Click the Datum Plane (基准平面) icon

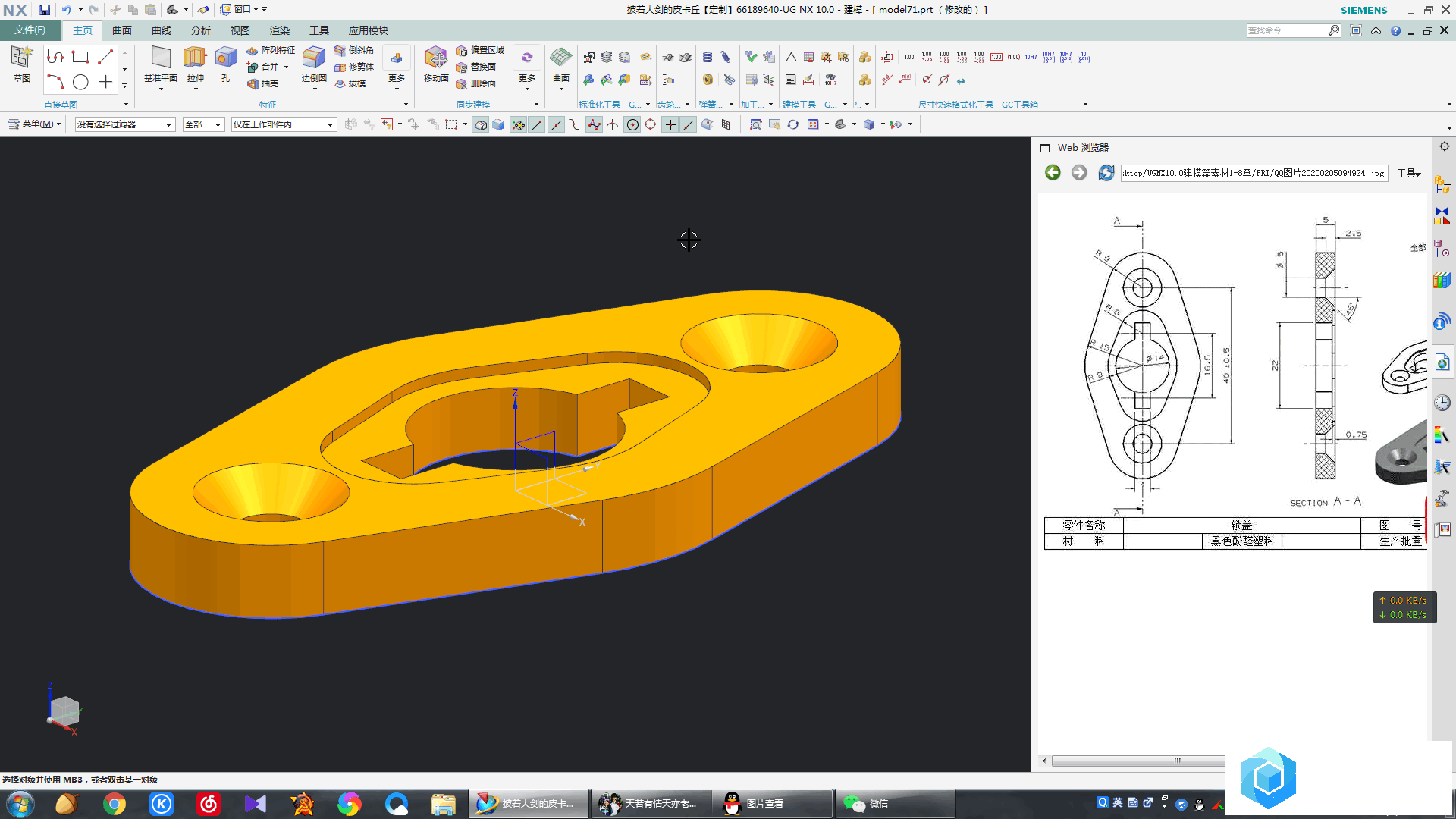(x=161, y=58)
